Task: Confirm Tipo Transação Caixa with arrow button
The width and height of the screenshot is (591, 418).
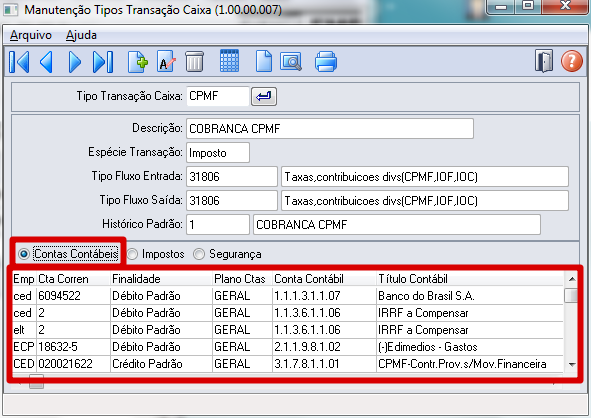Action: [264, 96]
